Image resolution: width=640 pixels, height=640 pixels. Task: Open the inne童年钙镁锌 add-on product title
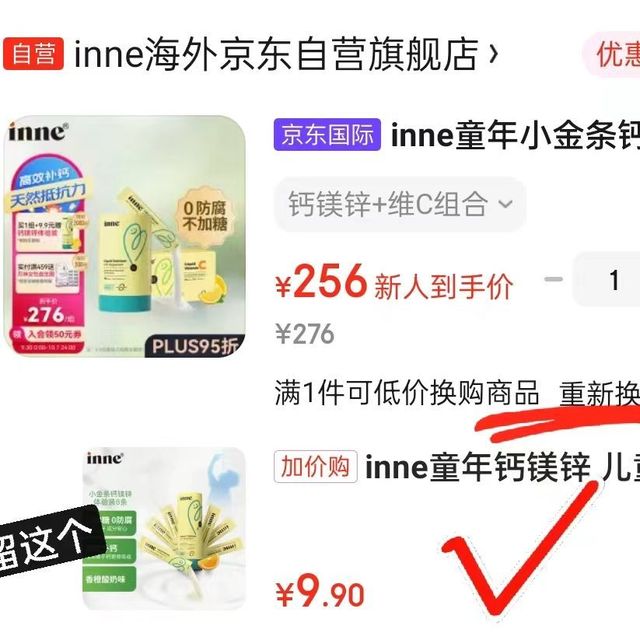pos(502,467)
